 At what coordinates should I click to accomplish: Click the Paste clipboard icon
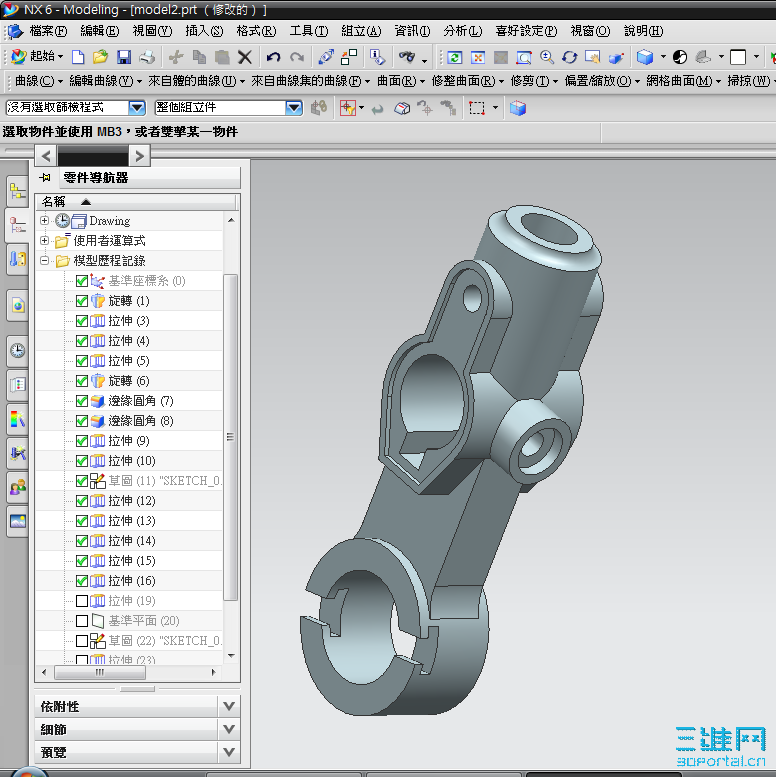click(x=222, y=57)
